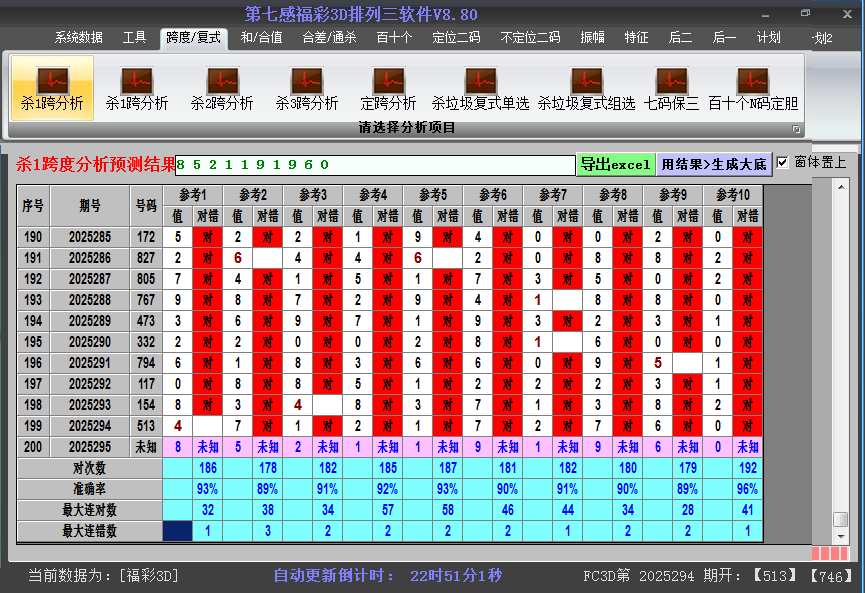
Task: Switch to the 和/合值 tab
Action: coord(261,38)
